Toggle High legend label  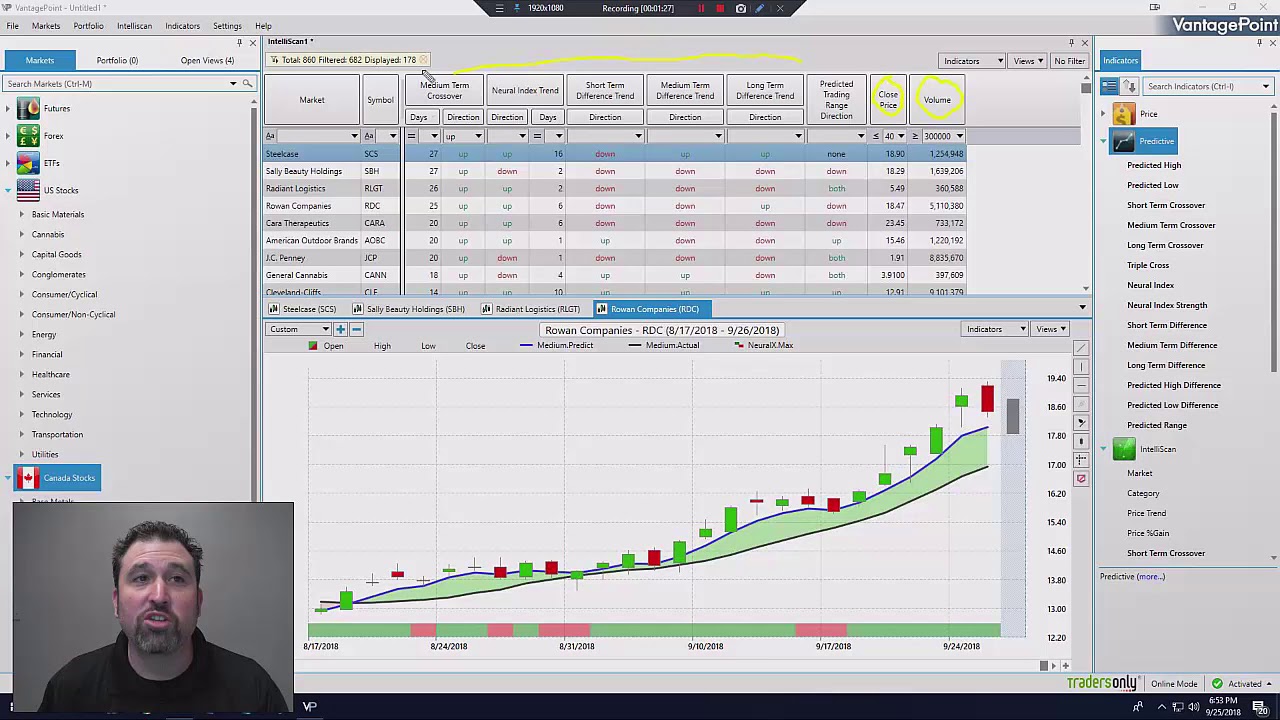[x=382, y=346]
